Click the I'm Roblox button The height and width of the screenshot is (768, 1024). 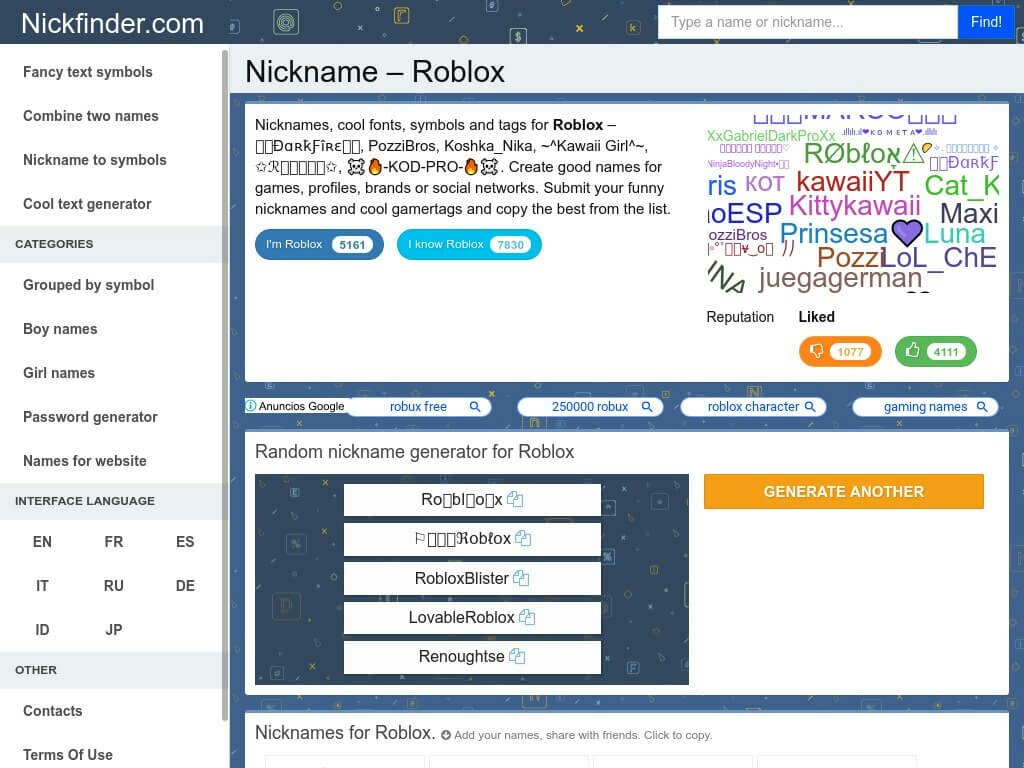tap(319, 244)
